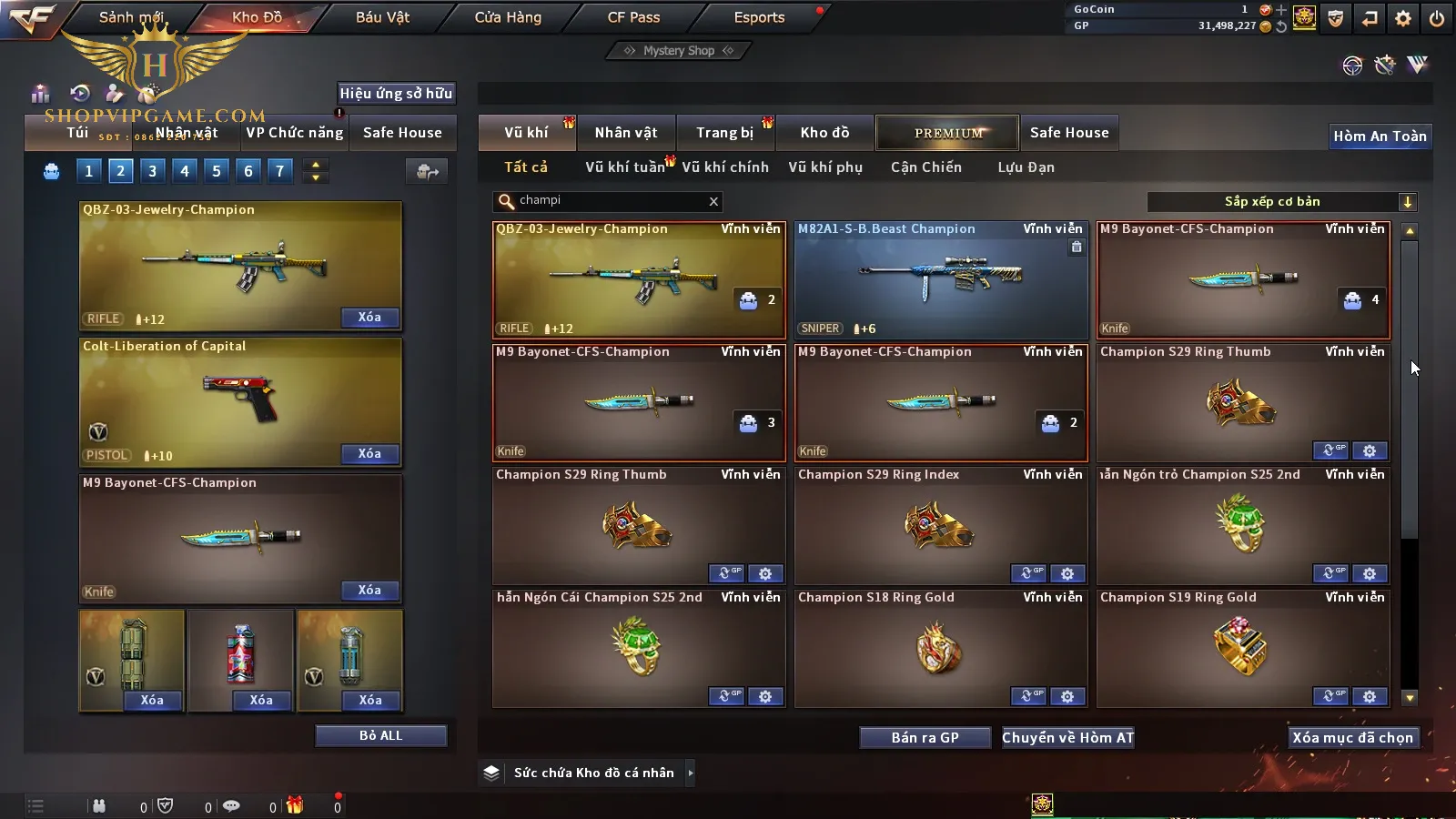Switch to the Trang bị tab
The width and height of the screenshot is (1456, 819).
[x=725, y=133]
